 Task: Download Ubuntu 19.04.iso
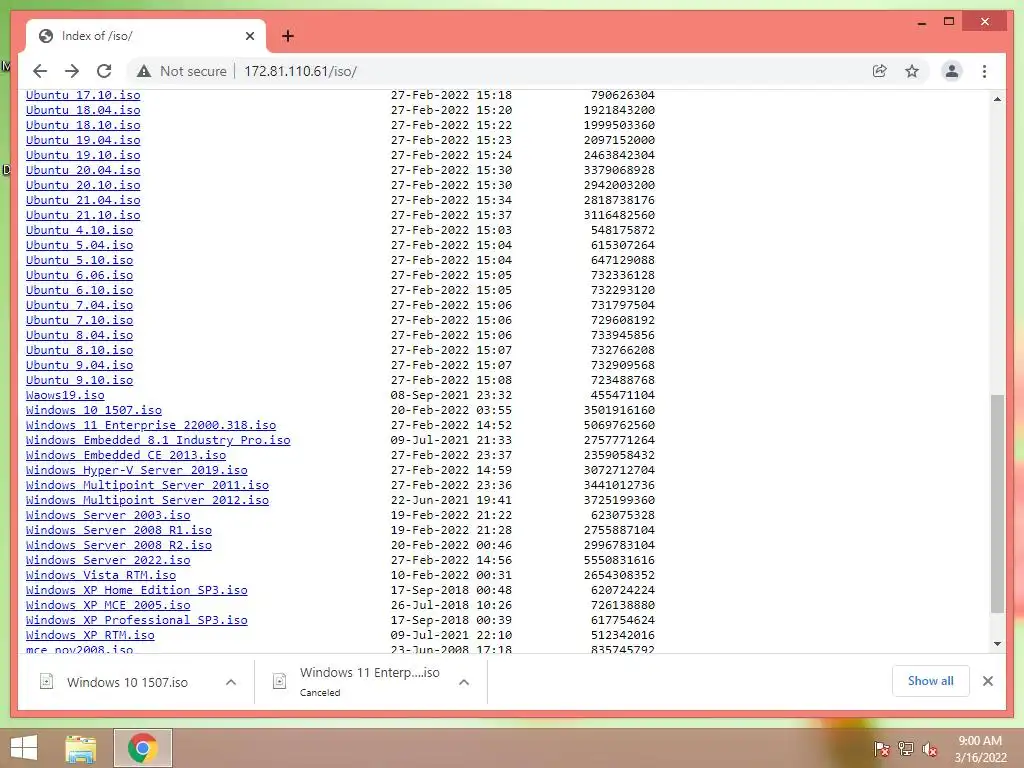click(x=83, y=140)
